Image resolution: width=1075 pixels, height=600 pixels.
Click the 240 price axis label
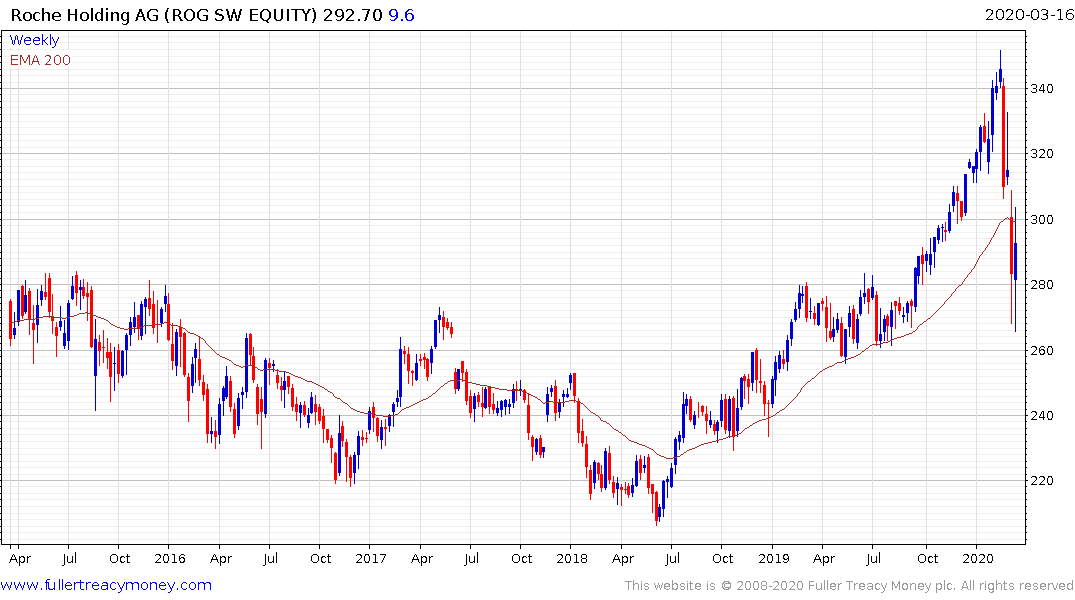[x=1042, y=416]
